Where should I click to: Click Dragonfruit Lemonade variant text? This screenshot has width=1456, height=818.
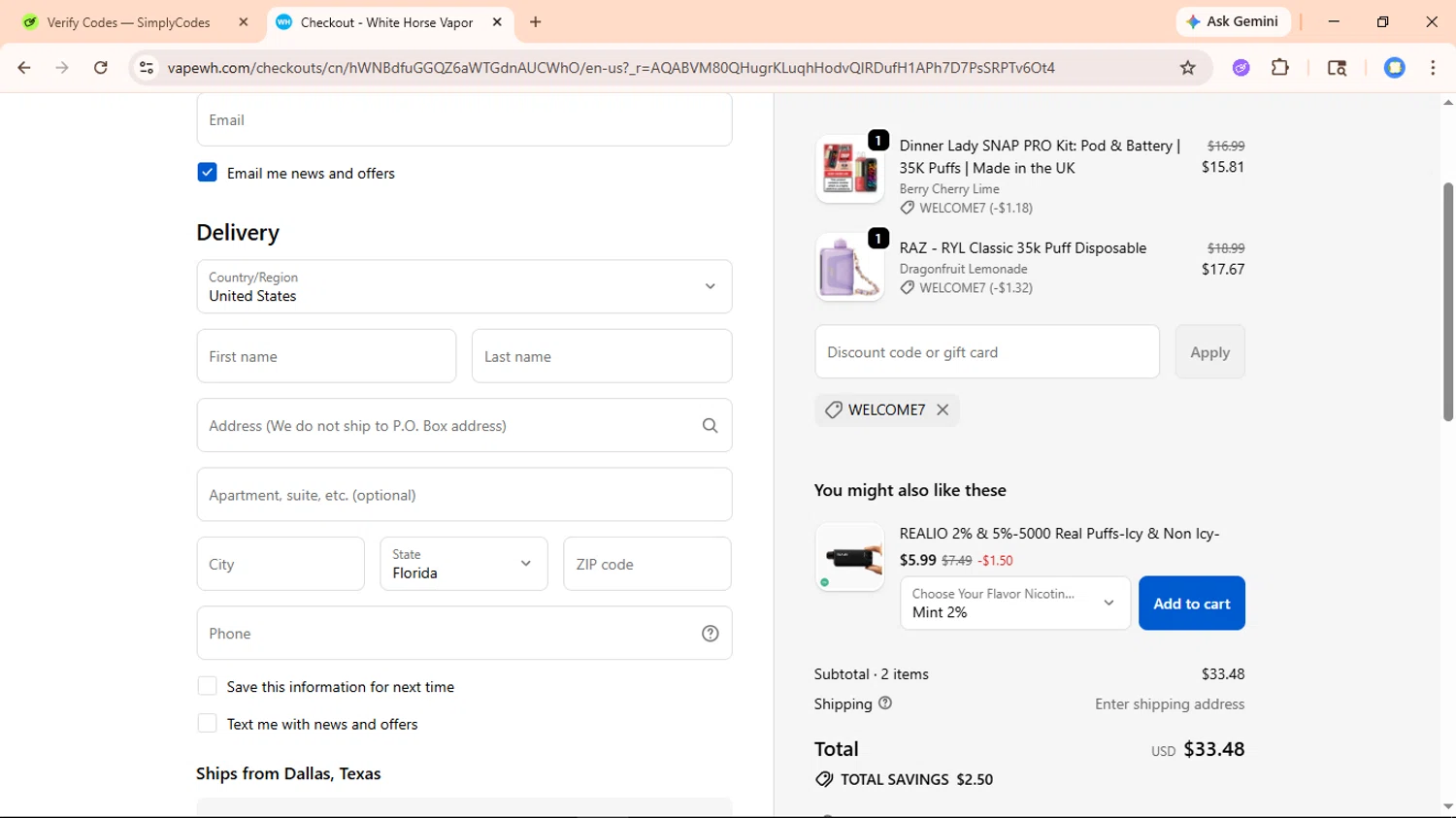click(x=963, y=269)
